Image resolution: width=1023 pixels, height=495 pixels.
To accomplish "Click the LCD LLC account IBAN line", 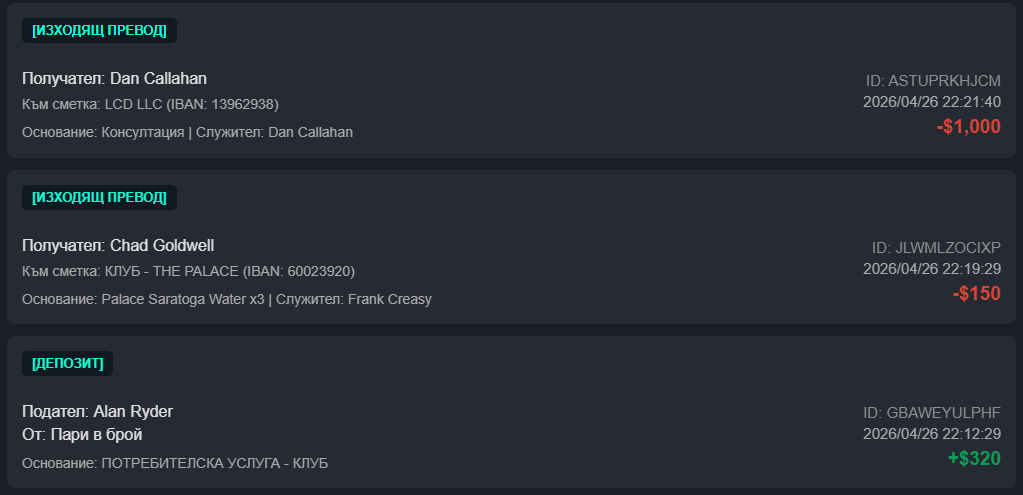I will point(151,104).
